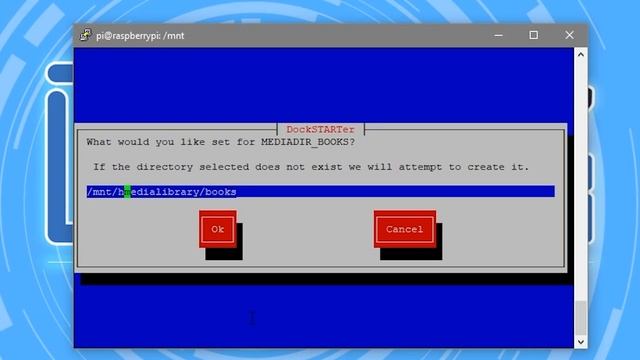This screenshot has height=360, width=640.
Task: Maximize the pi@raspberrypi terminal window
Action: (533, 35)
